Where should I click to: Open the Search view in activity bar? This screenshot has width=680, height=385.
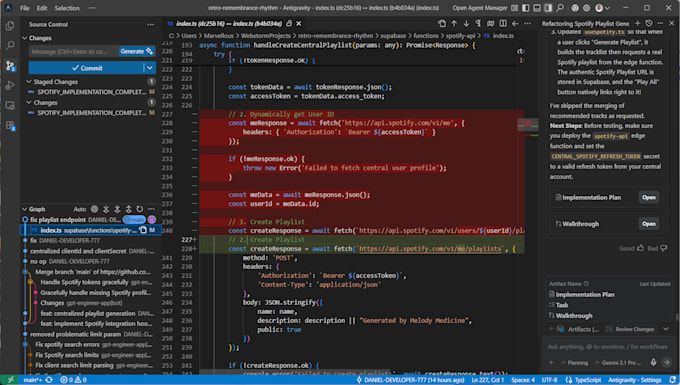tap(10, 46)
